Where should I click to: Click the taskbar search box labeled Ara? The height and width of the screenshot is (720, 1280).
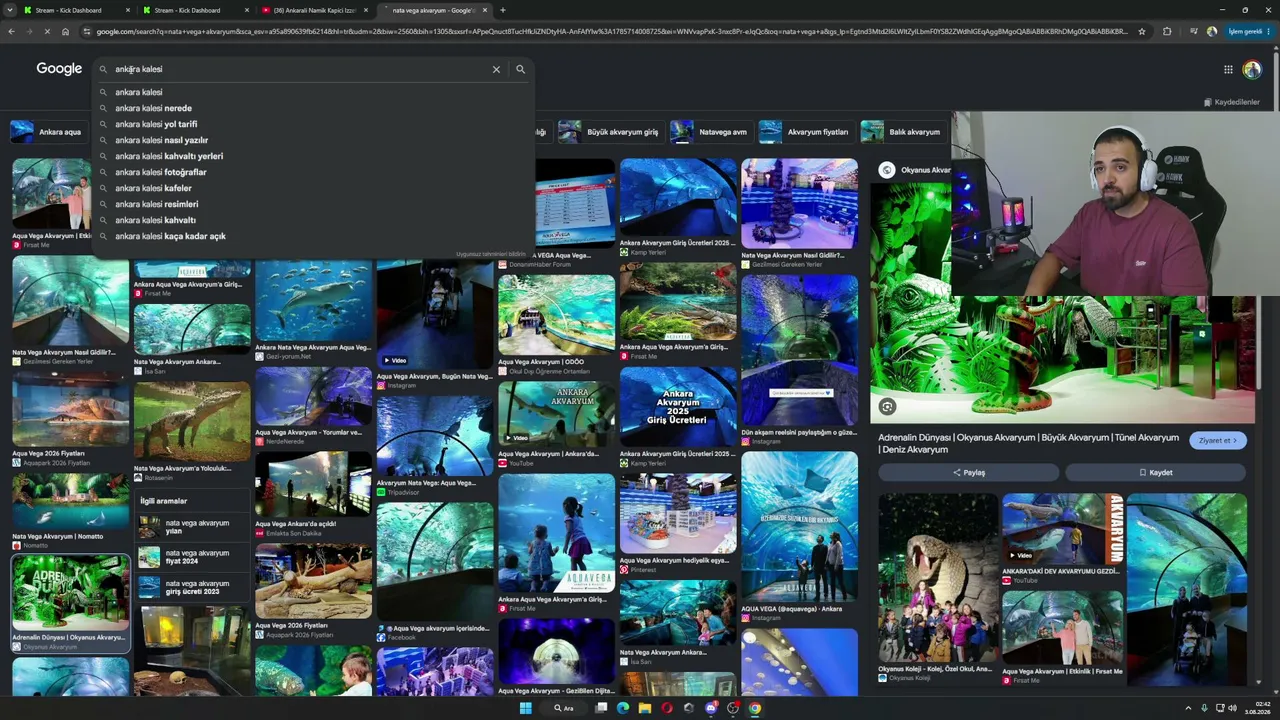click(564, 708)
